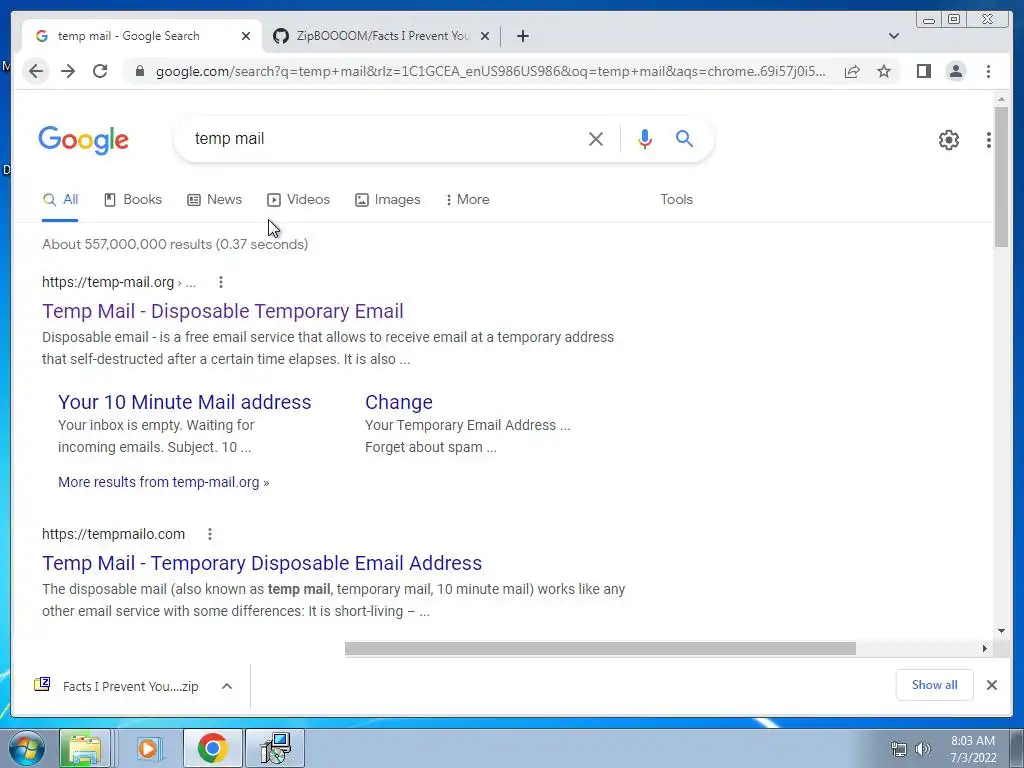This screenshot has width=1024, height=768.
Task: Open options for the temp-mail.org result
Action: point(221,282)
